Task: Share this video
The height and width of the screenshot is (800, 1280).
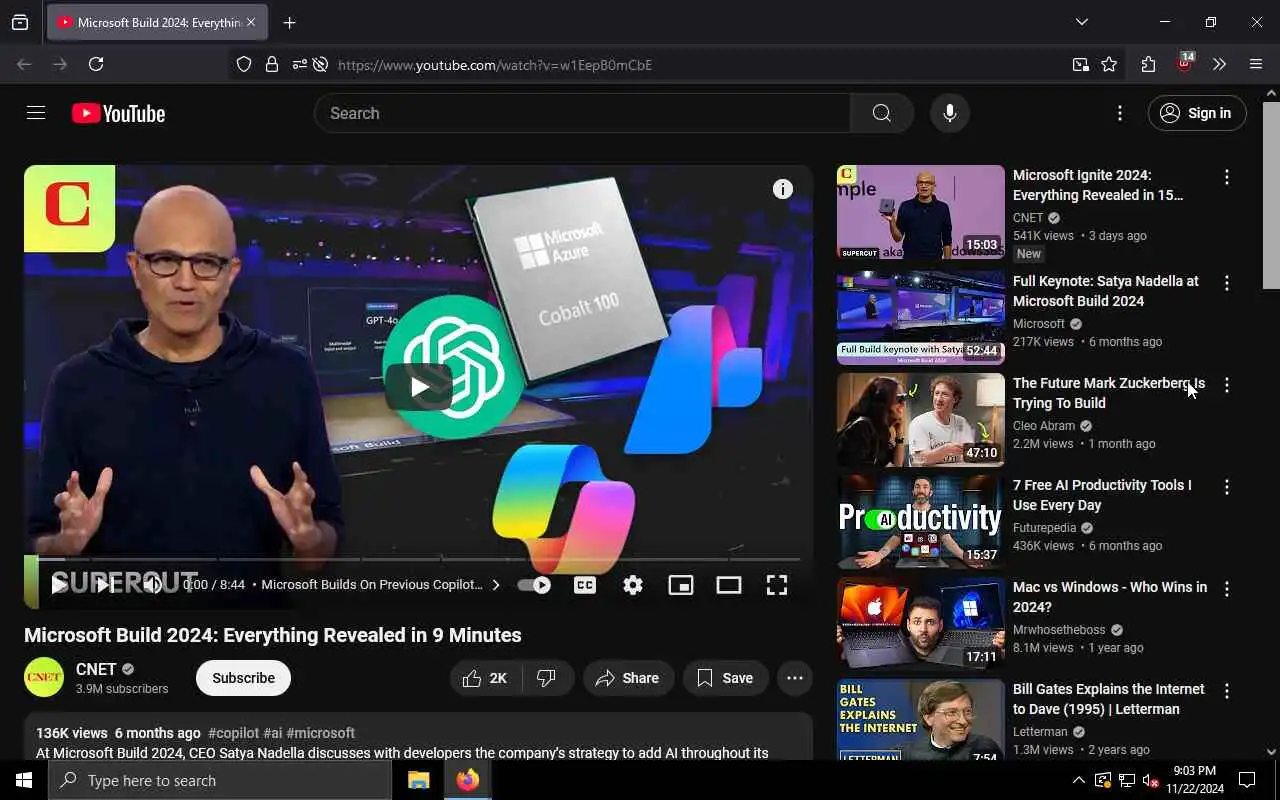Action: pyautogui.click(x=629, y=678)
